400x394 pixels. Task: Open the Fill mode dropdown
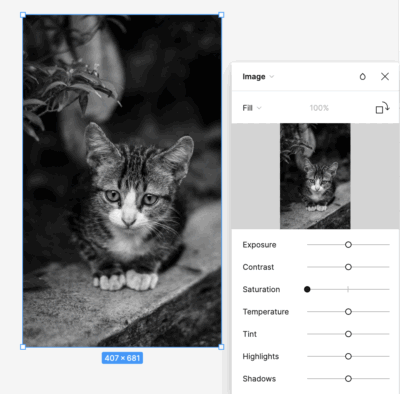point(252,108)
